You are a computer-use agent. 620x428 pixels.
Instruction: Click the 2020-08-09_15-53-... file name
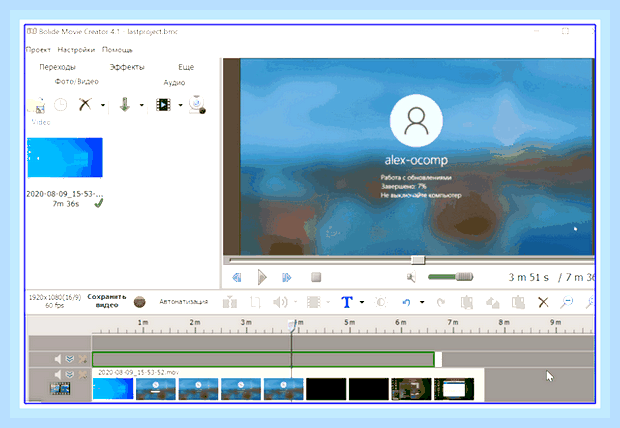coord(64,194)
